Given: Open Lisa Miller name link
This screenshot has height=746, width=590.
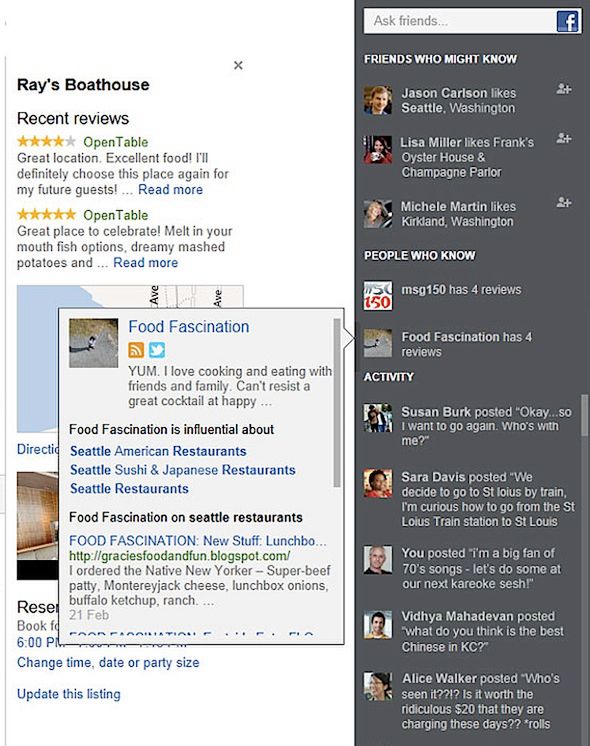Looking at the screenshot, I should [x=431, y=142].
